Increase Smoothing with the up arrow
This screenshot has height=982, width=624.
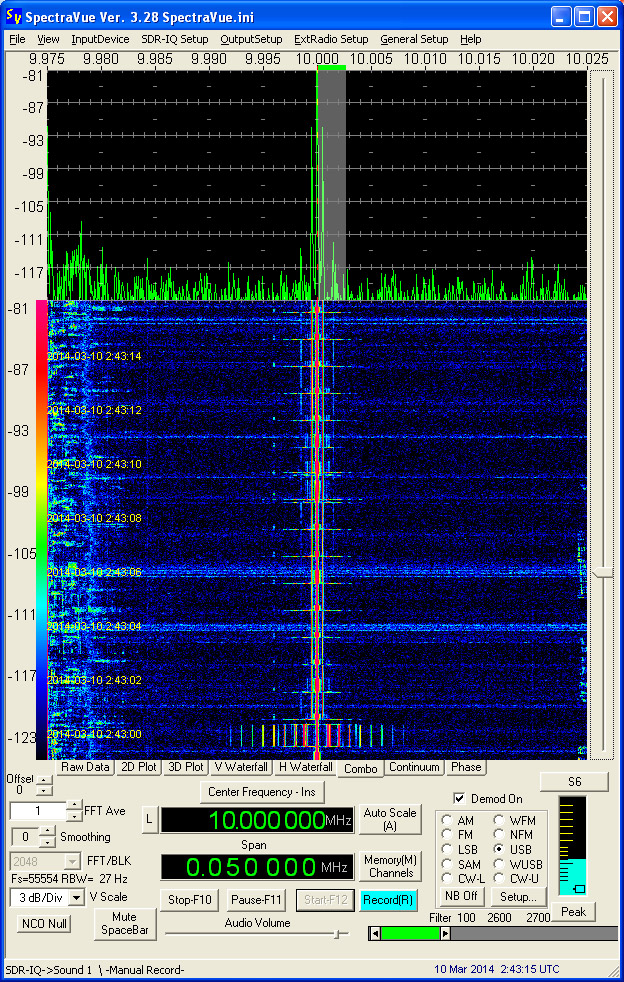[48, 832]
